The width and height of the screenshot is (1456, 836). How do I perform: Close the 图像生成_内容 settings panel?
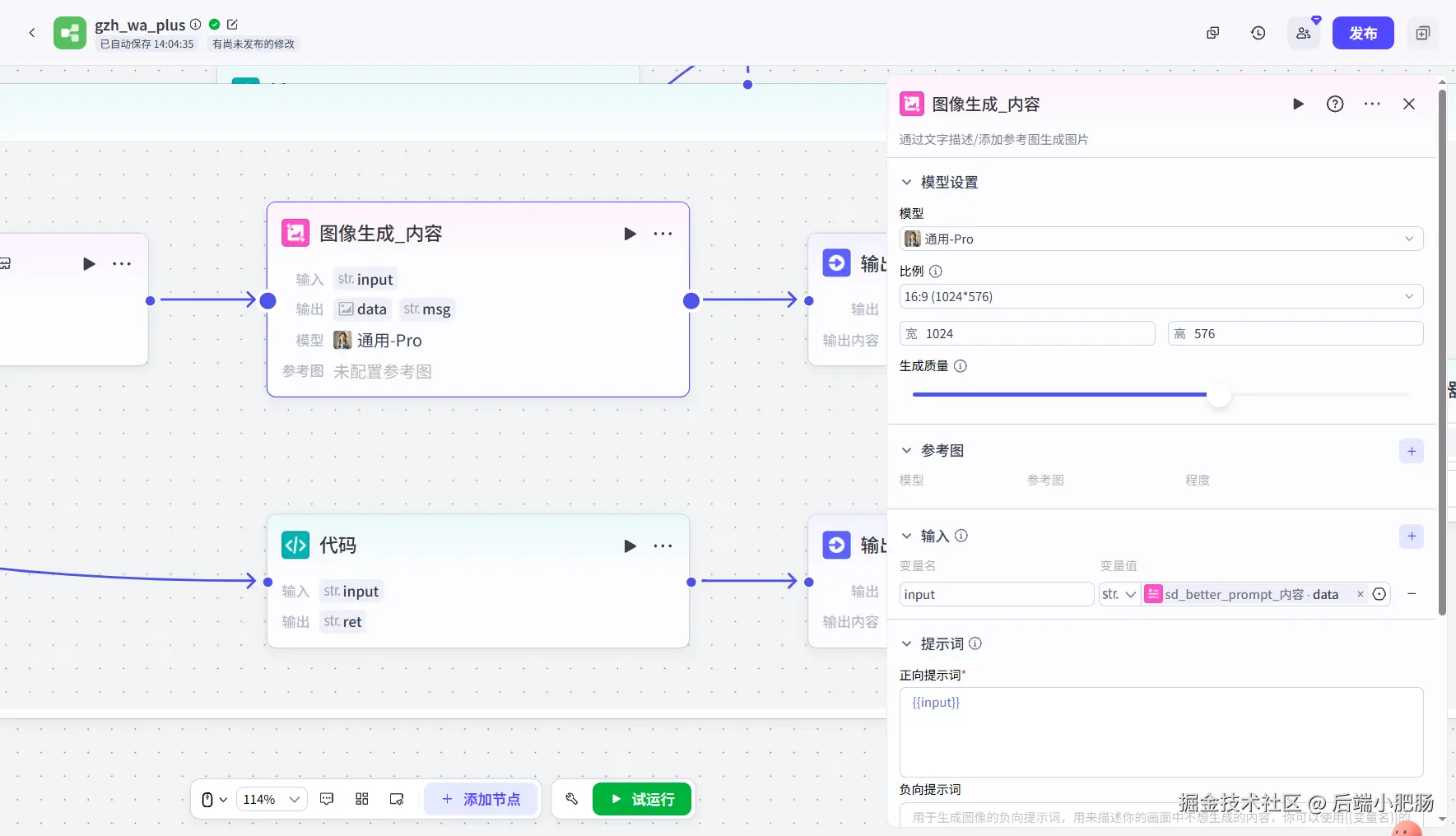1409,104
